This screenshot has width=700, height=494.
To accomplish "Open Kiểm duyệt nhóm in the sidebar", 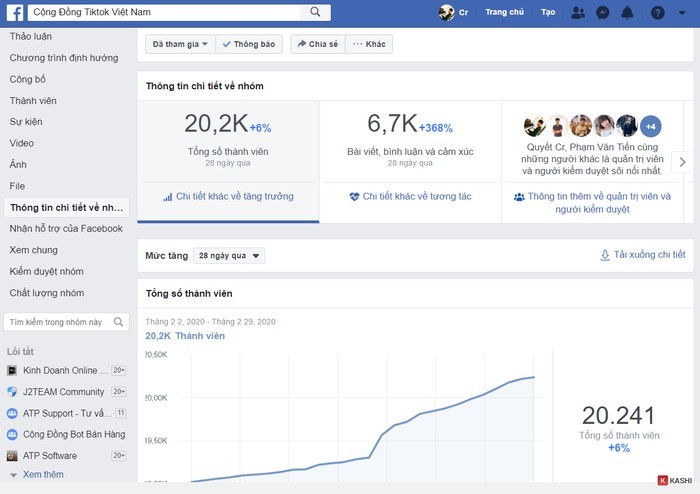I will point(46,272).
